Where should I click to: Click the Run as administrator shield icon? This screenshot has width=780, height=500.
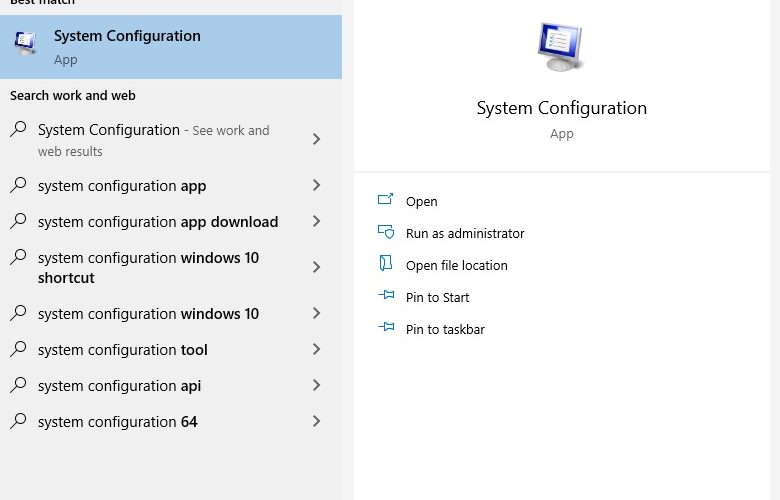386,232
